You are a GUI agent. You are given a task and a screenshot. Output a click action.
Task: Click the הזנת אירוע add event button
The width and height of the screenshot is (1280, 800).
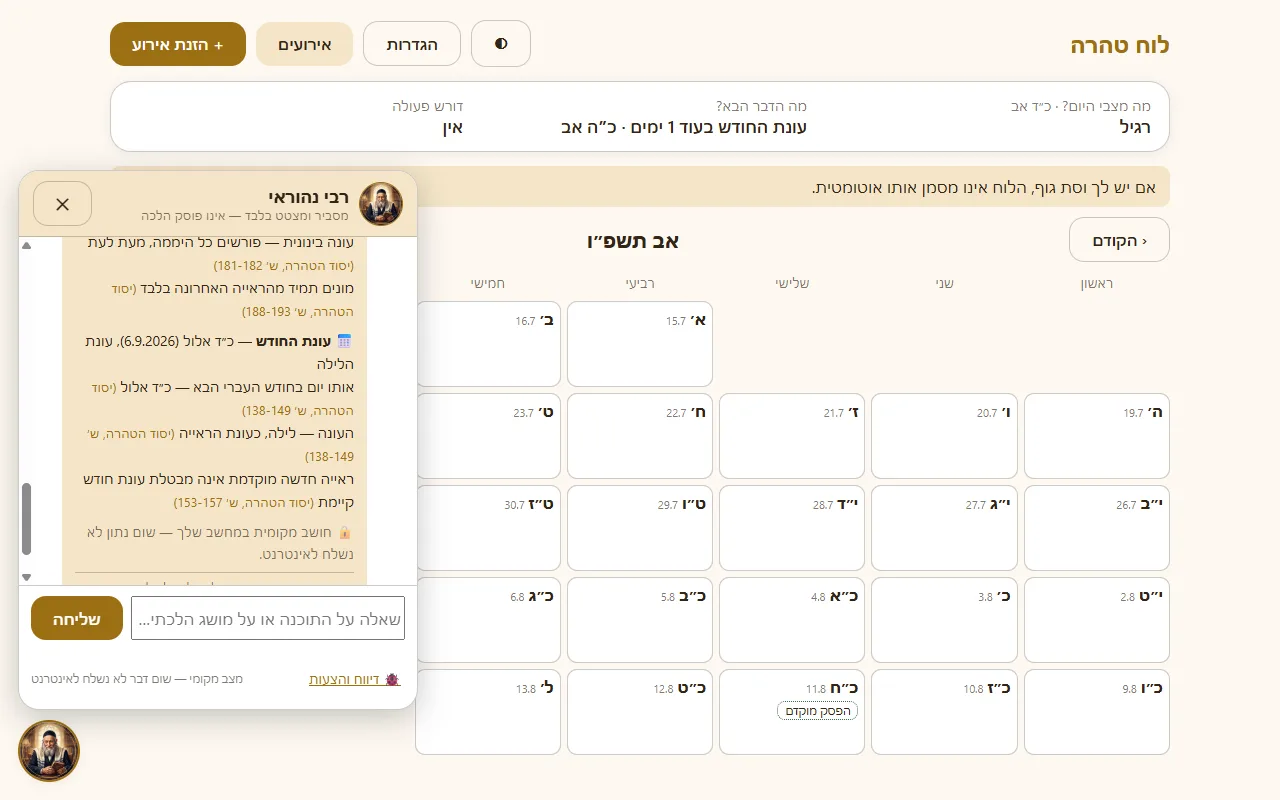tap(178, 44)
